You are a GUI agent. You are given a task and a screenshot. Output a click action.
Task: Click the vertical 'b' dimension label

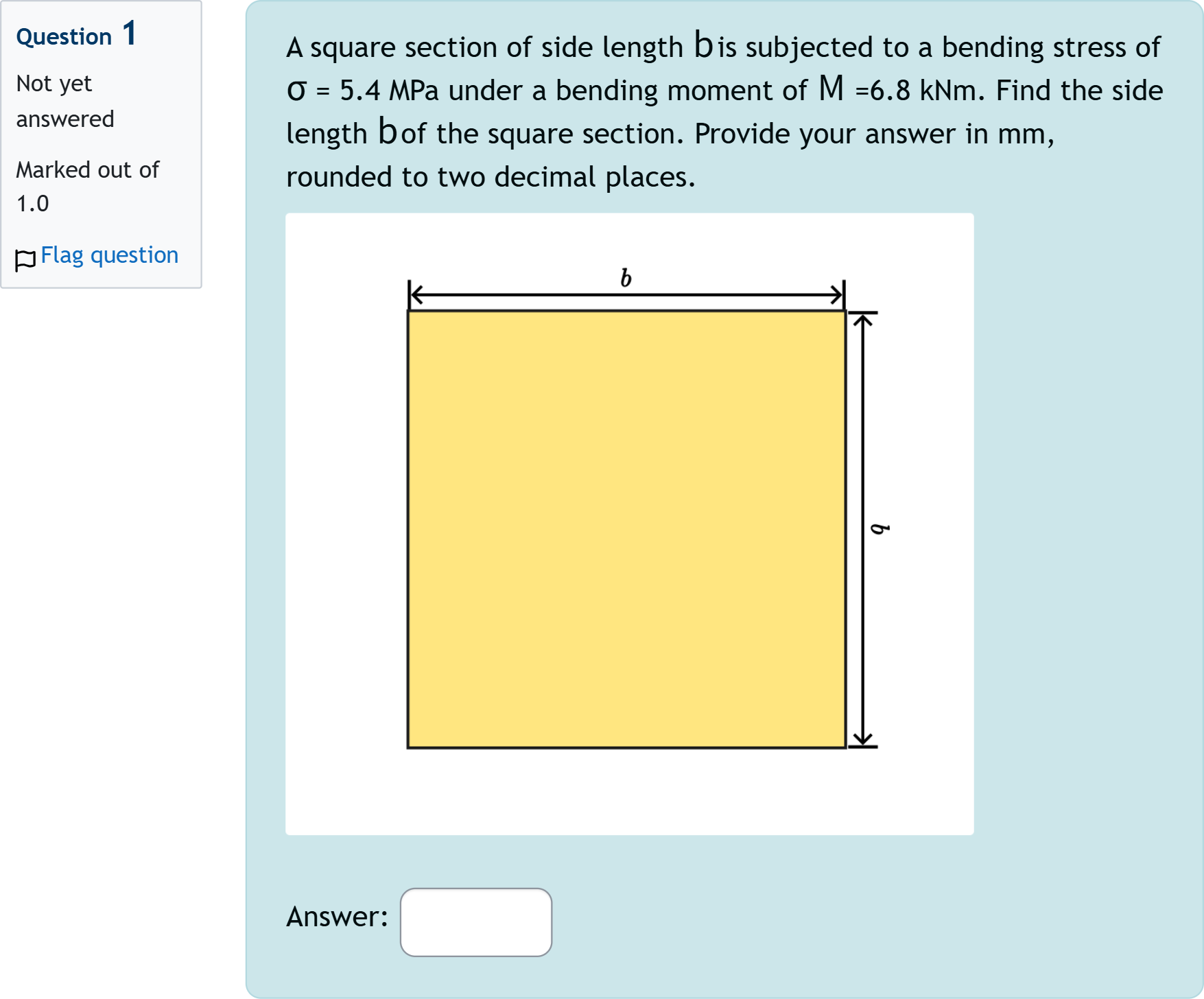click(879, 528)
